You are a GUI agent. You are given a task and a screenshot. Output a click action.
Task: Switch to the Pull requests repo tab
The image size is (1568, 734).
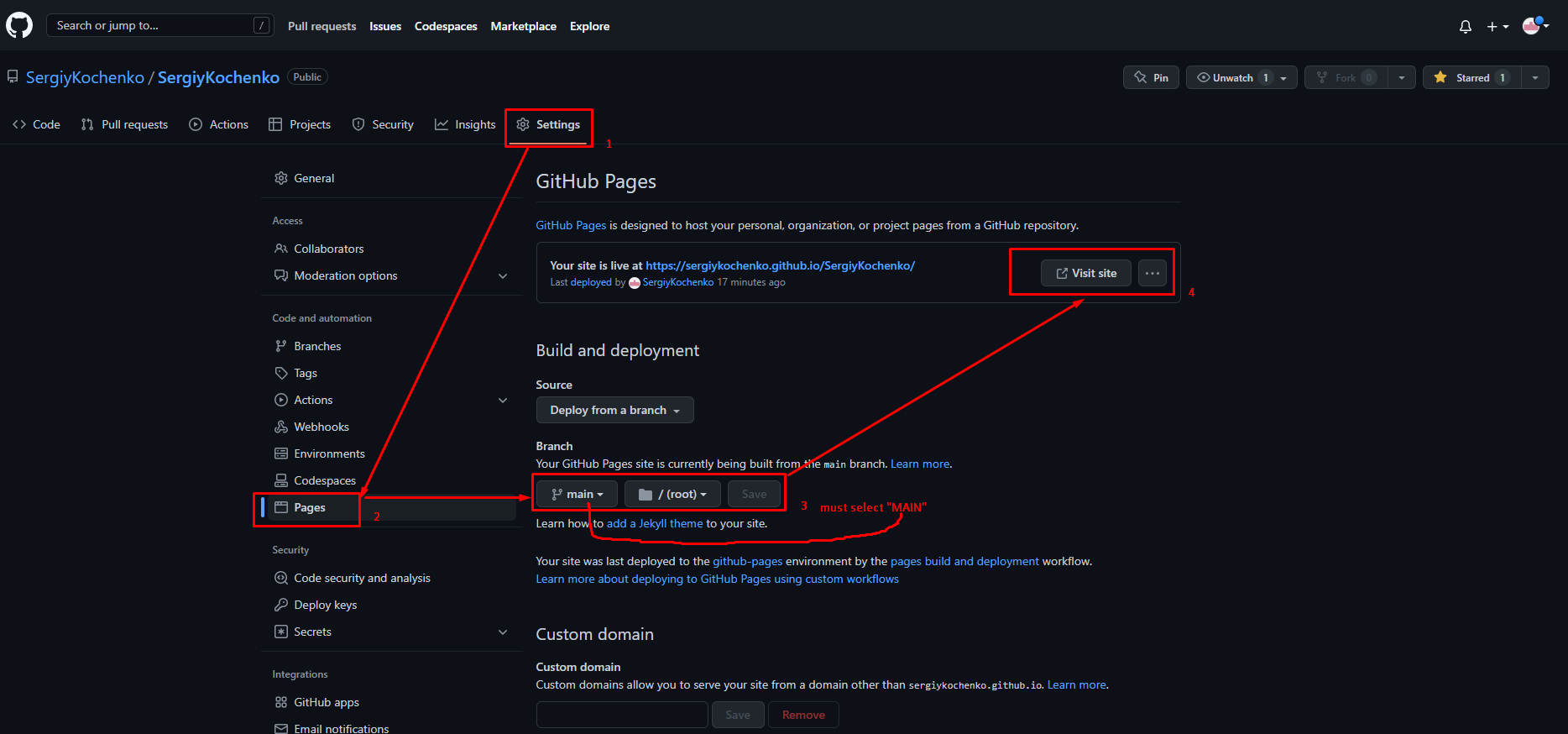click(124, 124)
